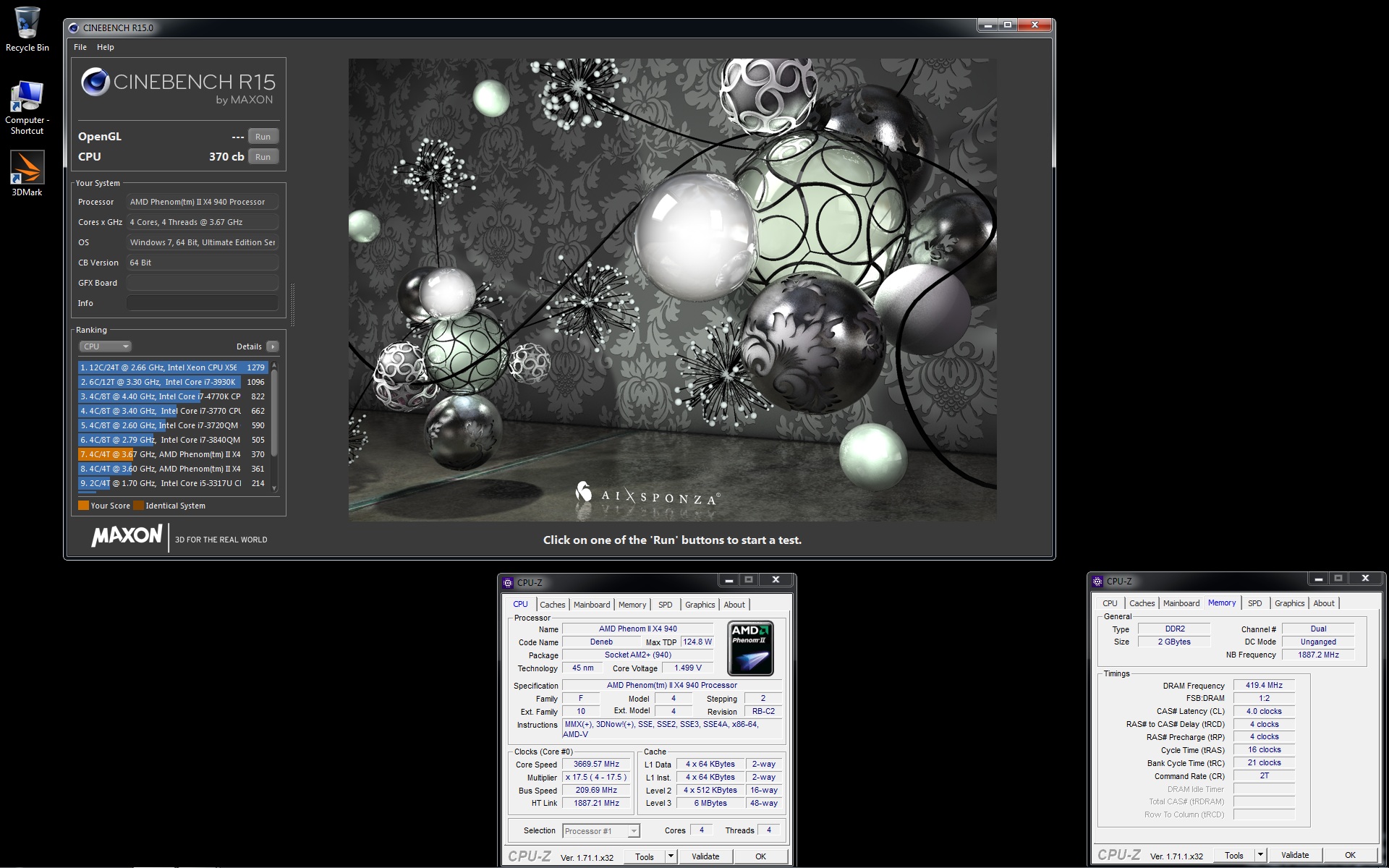Click the rendered spheres image preview
1389x868 pixels.
[x=672, y=289]
